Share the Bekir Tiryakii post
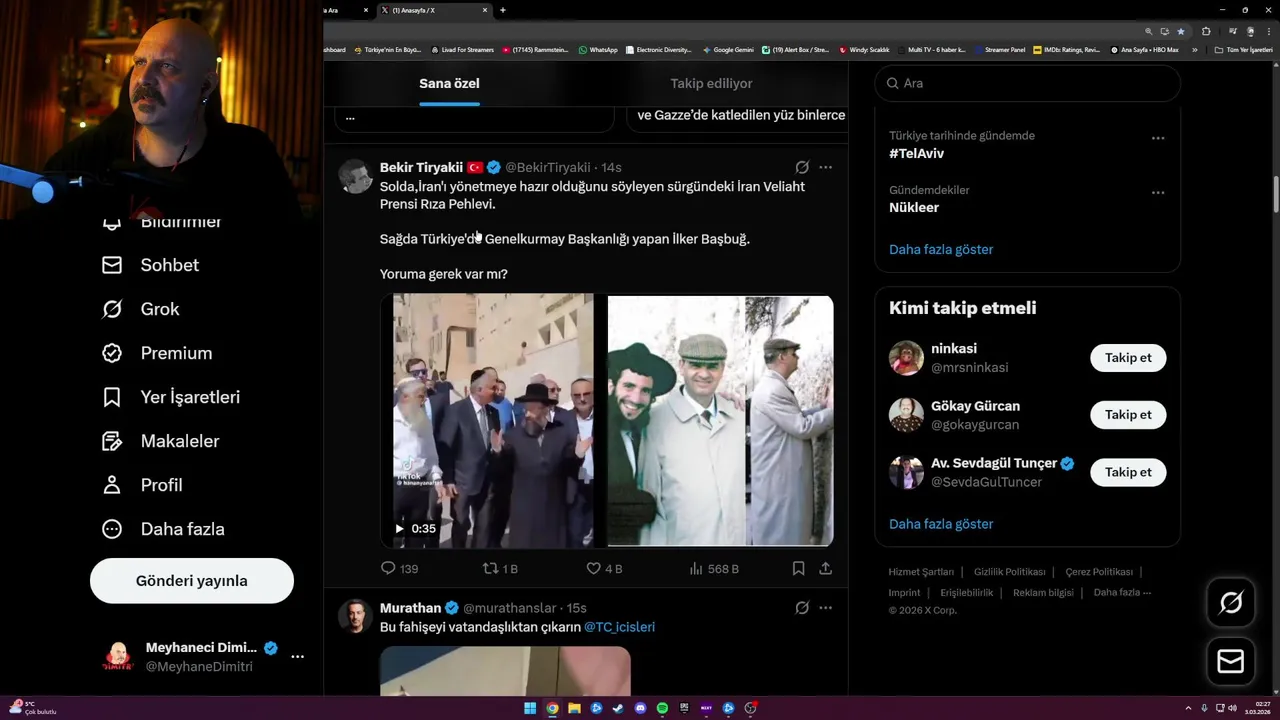Viewport: 1280px width, 720px height. (x=825, y=568)
